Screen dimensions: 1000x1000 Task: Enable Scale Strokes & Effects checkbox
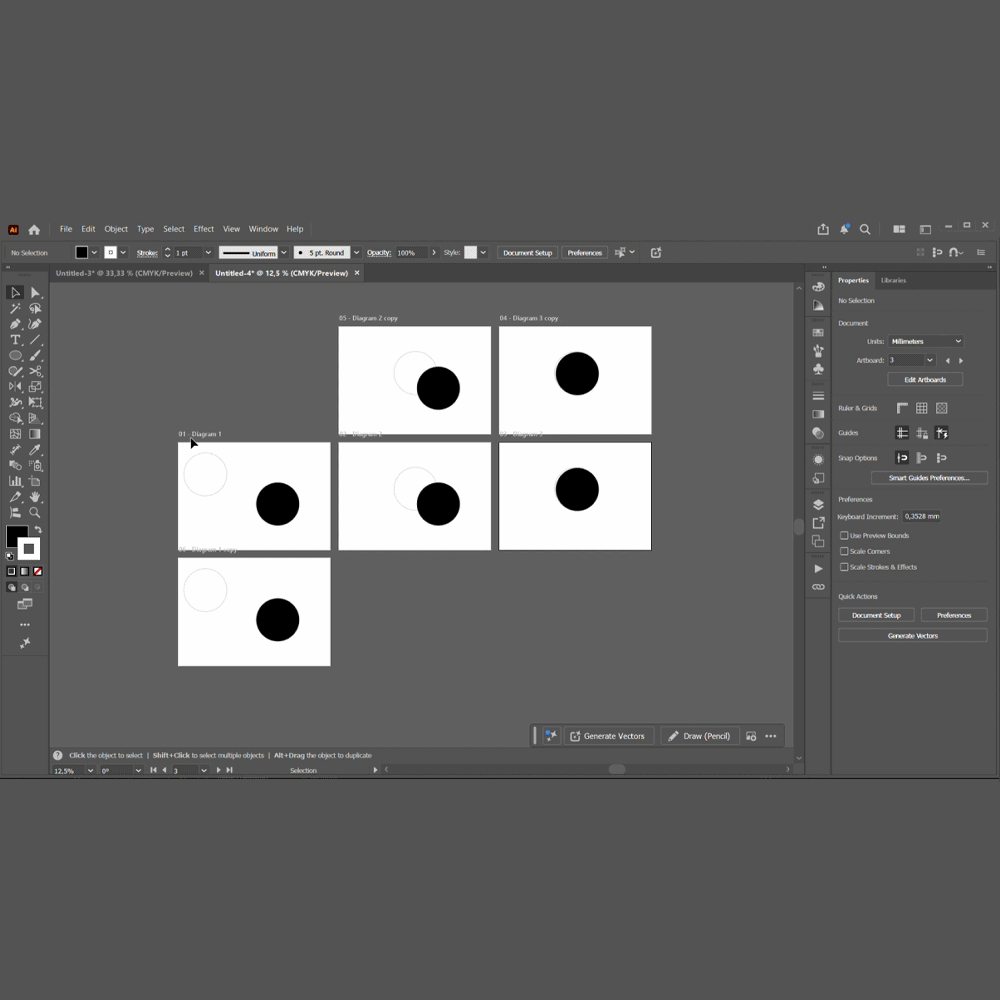coord(844,567)
